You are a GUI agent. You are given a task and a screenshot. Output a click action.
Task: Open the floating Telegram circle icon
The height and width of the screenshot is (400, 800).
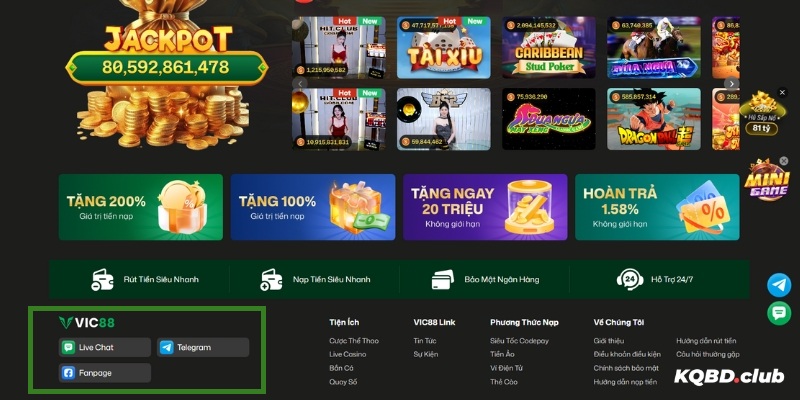(x=779, y=285)
